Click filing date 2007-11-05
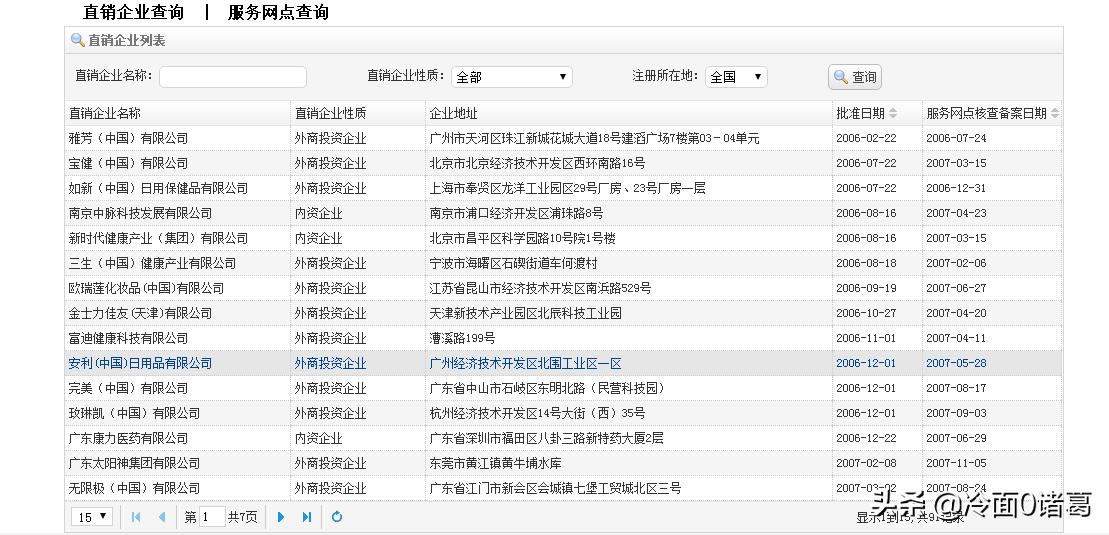 (x=956, y=463)
